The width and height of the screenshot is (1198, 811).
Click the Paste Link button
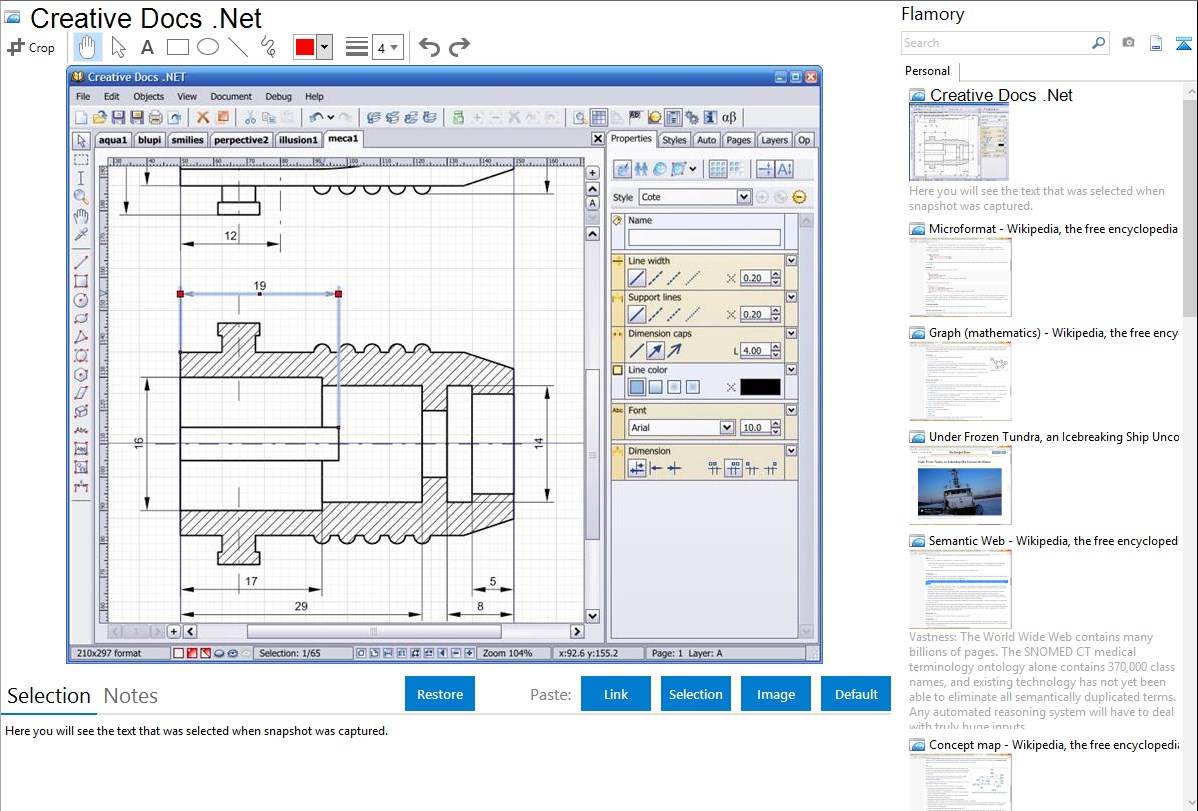616,694
